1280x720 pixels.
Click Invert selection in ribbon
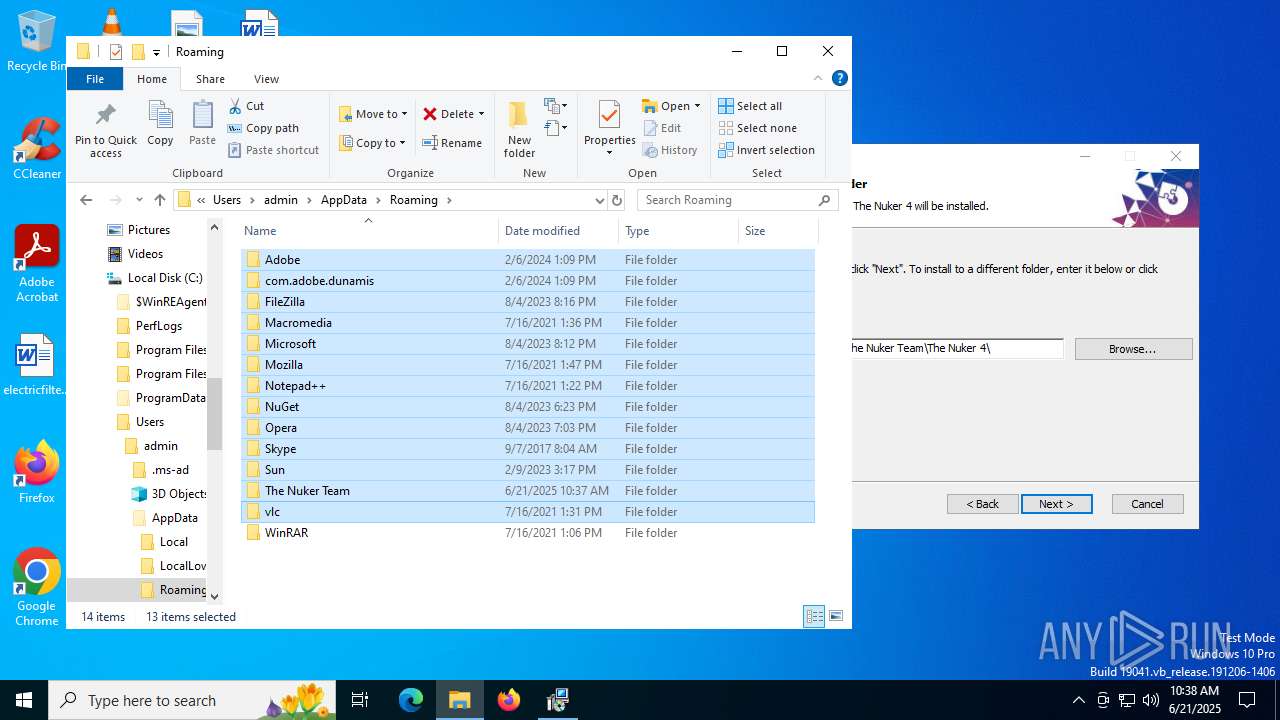[x=766, y=150]
